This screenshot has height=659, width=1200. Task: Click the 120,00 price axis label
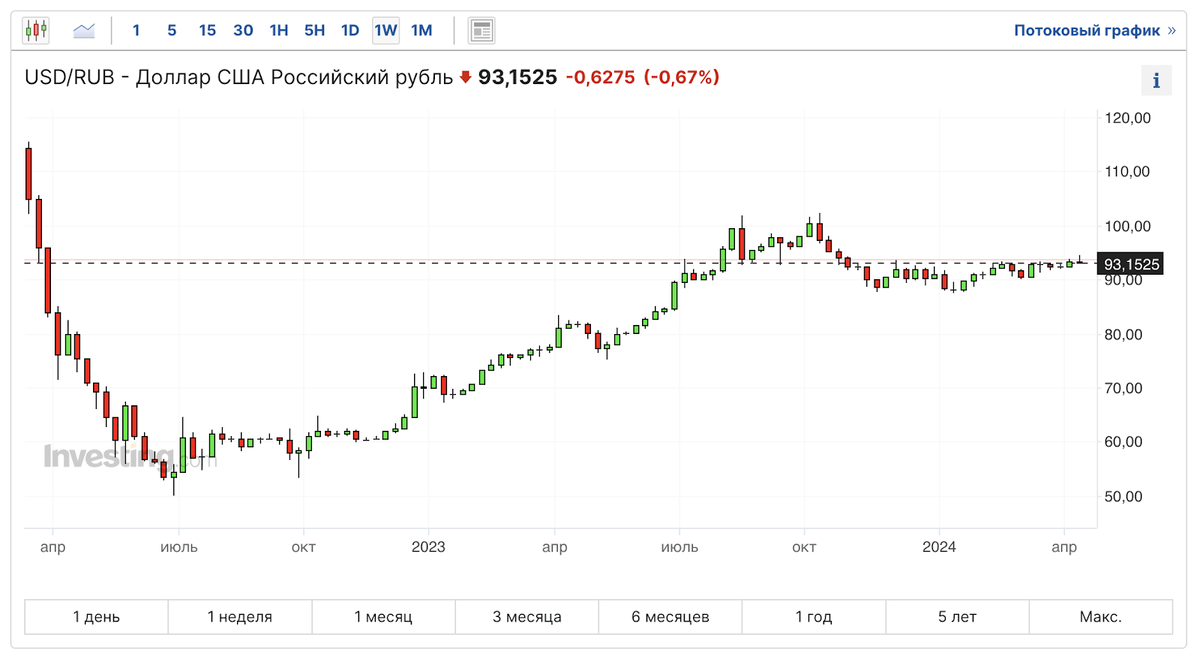point(1128,118)
